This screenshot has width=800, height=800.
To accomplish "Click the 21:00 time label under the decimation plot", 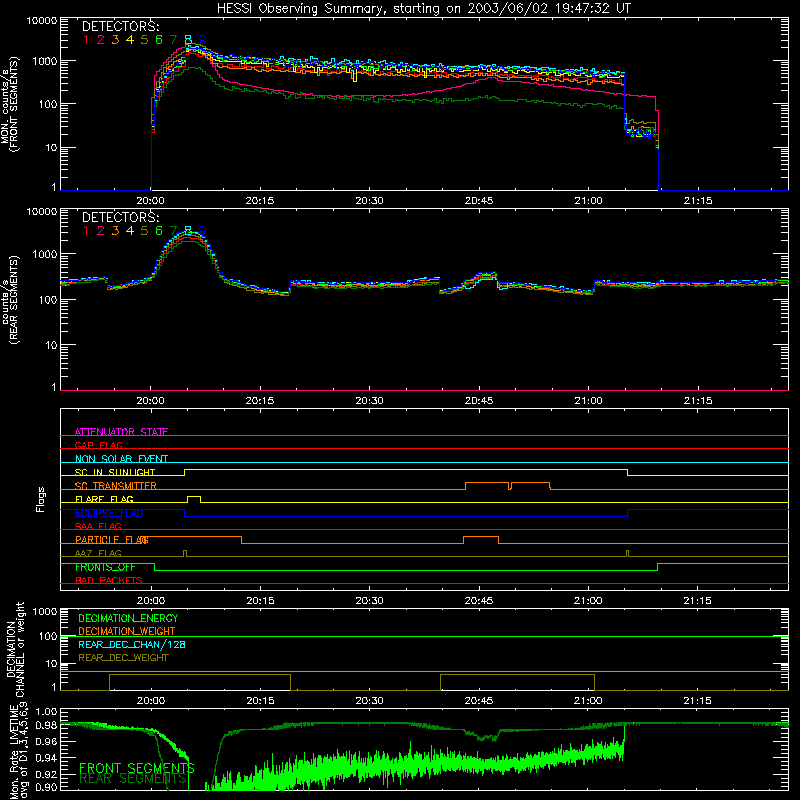I will (588, 701).
